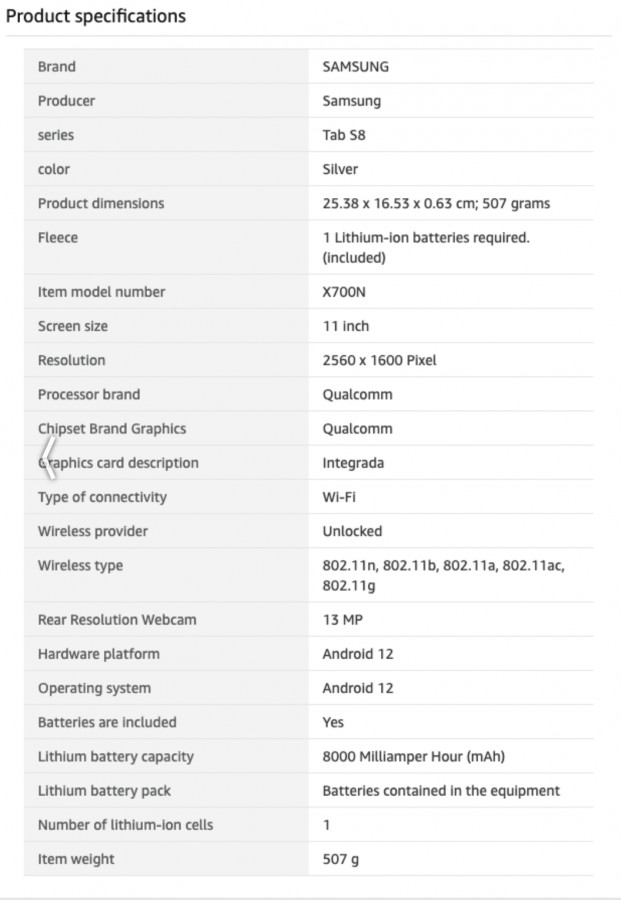The height and width of the screenshot is (900, 621).
Task: Click the Processor brand label
Action: (89, 394)
